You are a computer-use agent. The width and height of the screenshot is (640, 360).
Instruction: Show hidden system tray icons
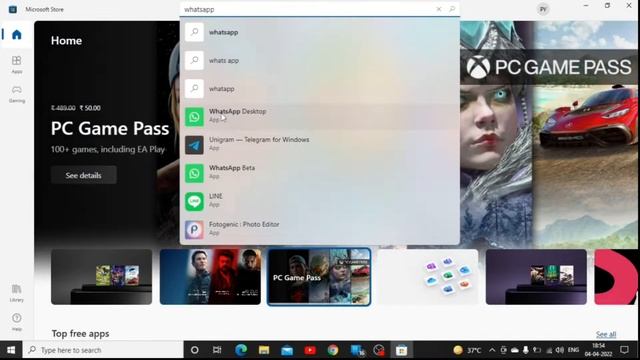[492, 350]
